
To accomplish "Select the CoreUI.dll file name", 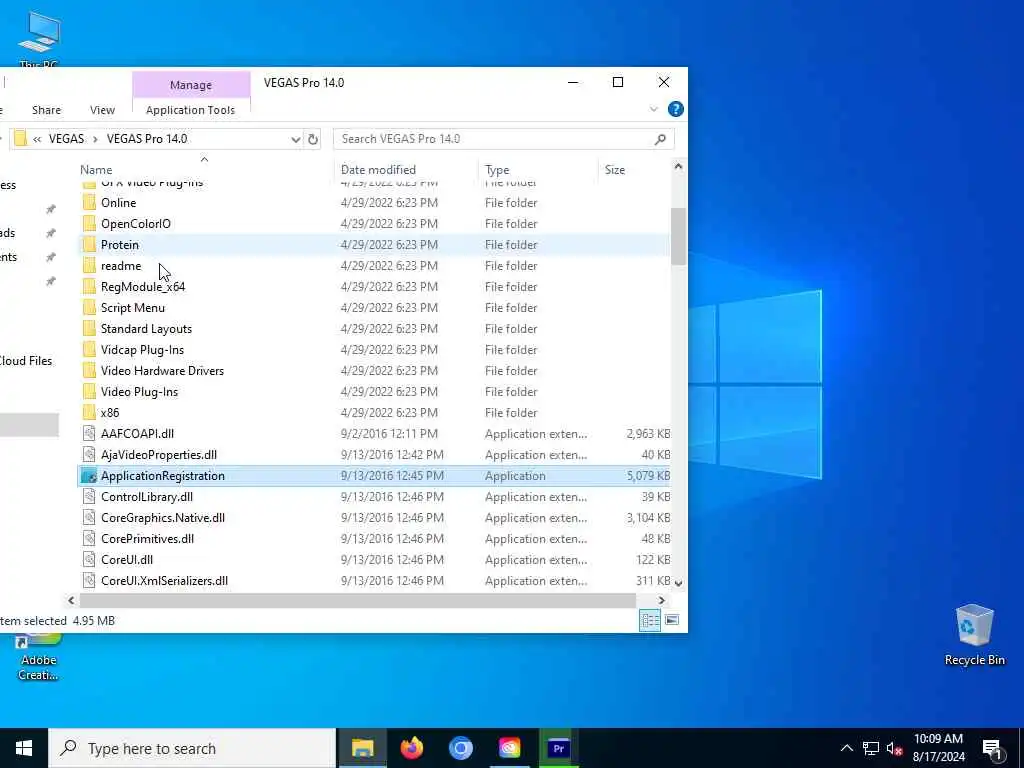I will tap(127, 560).
